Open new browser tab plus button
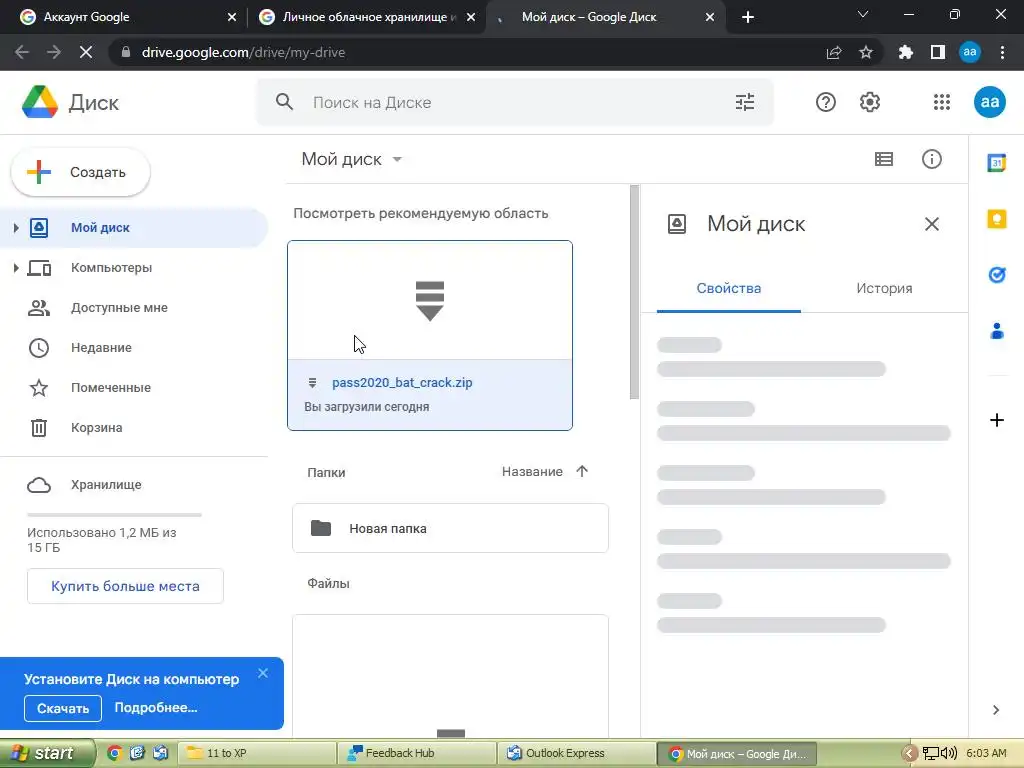 [x=748, y=18]
